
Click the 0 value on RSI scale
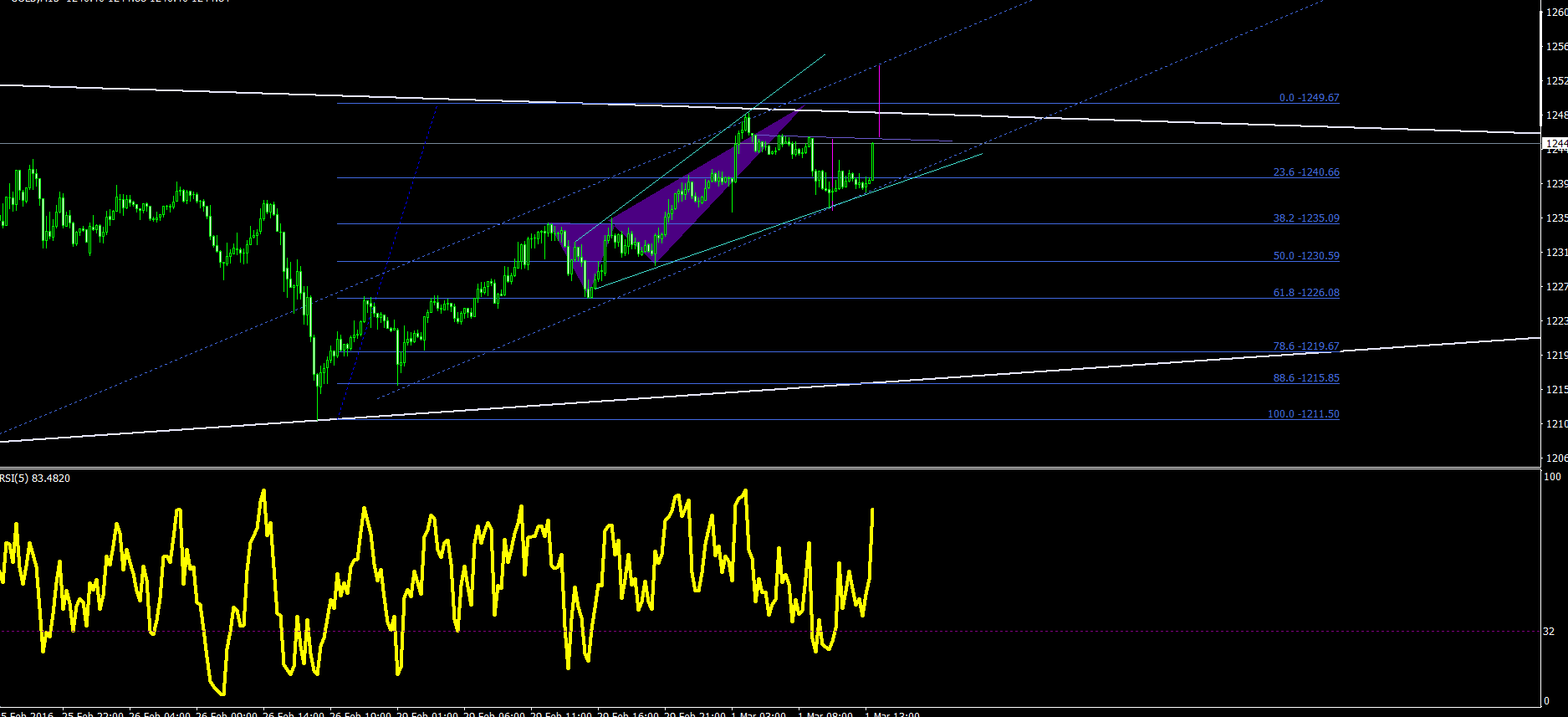[1547, 701]
